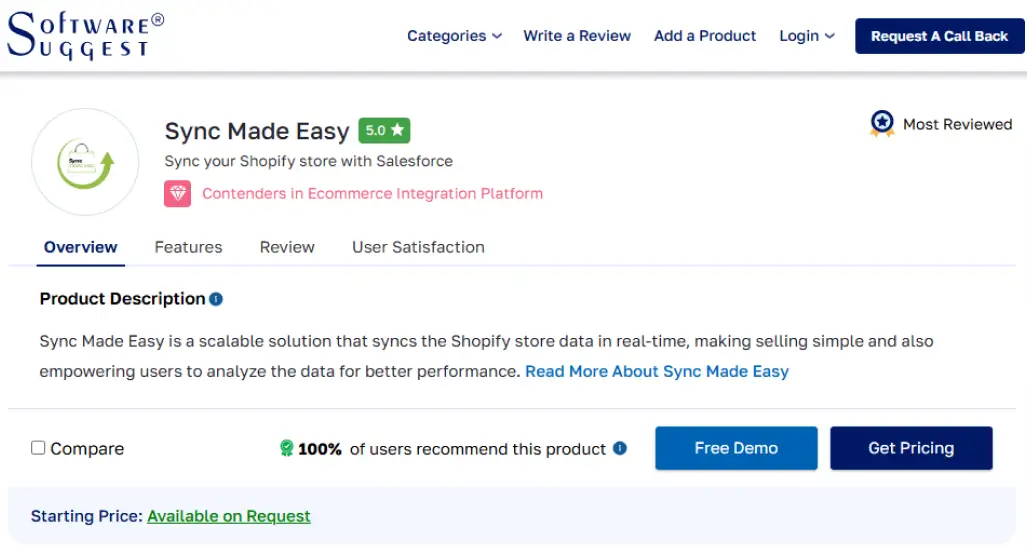The width and height of the screenshot is (1027, 556).
Task: Click the 5.0 star rating badge
Action: pos(384,131)
